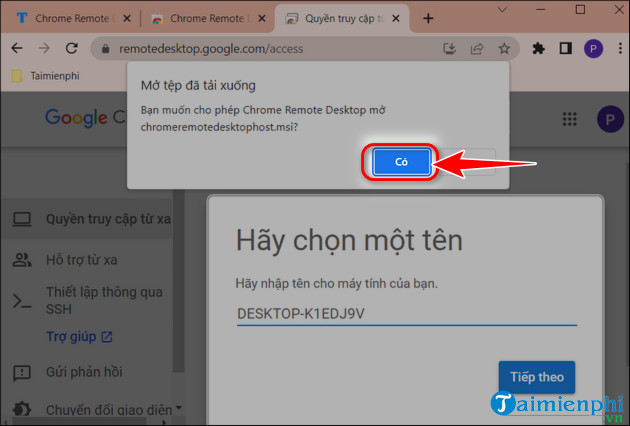Bookmark this page with the star icon
Screen dimensions: 630x426
pos(504,49)
